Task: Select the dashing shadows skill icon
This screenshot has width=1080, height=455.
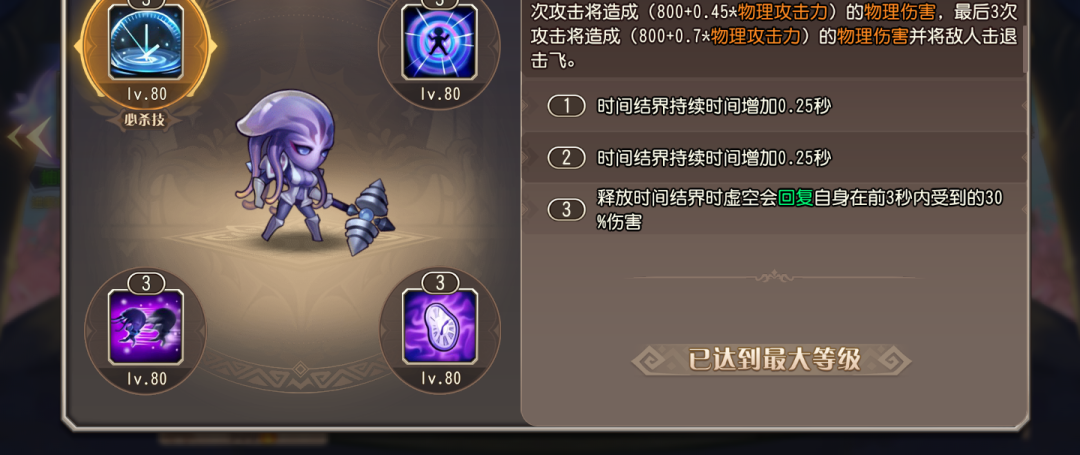Action: (x=146, y=327)
